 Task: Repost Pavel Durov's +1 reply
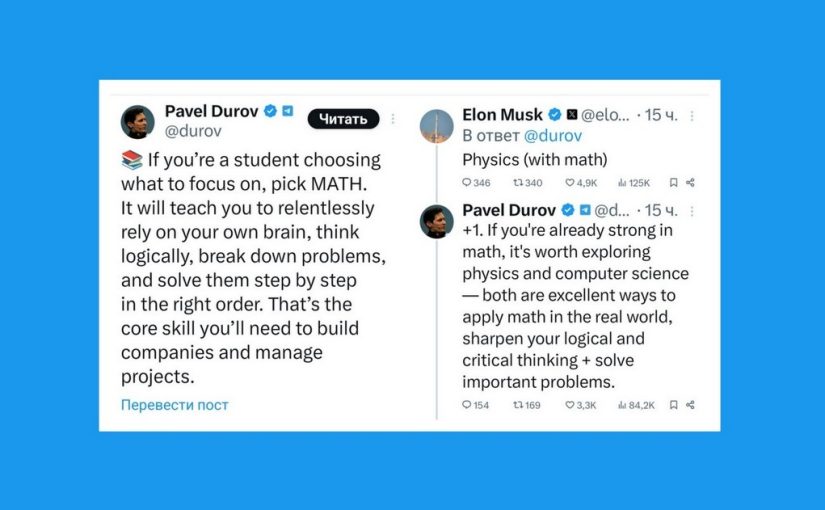tap(517, 405)
